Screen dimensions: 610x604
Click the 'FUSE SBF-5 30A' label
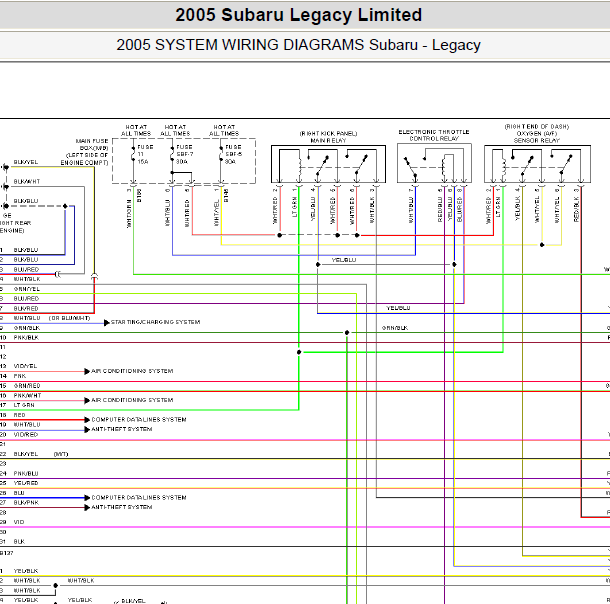click(233, 154)
